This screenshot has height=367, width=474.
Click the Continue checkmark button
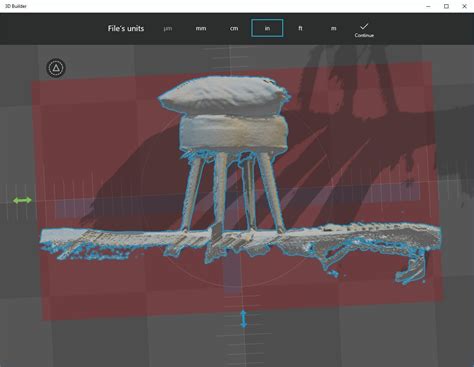[x=364, y=30]
